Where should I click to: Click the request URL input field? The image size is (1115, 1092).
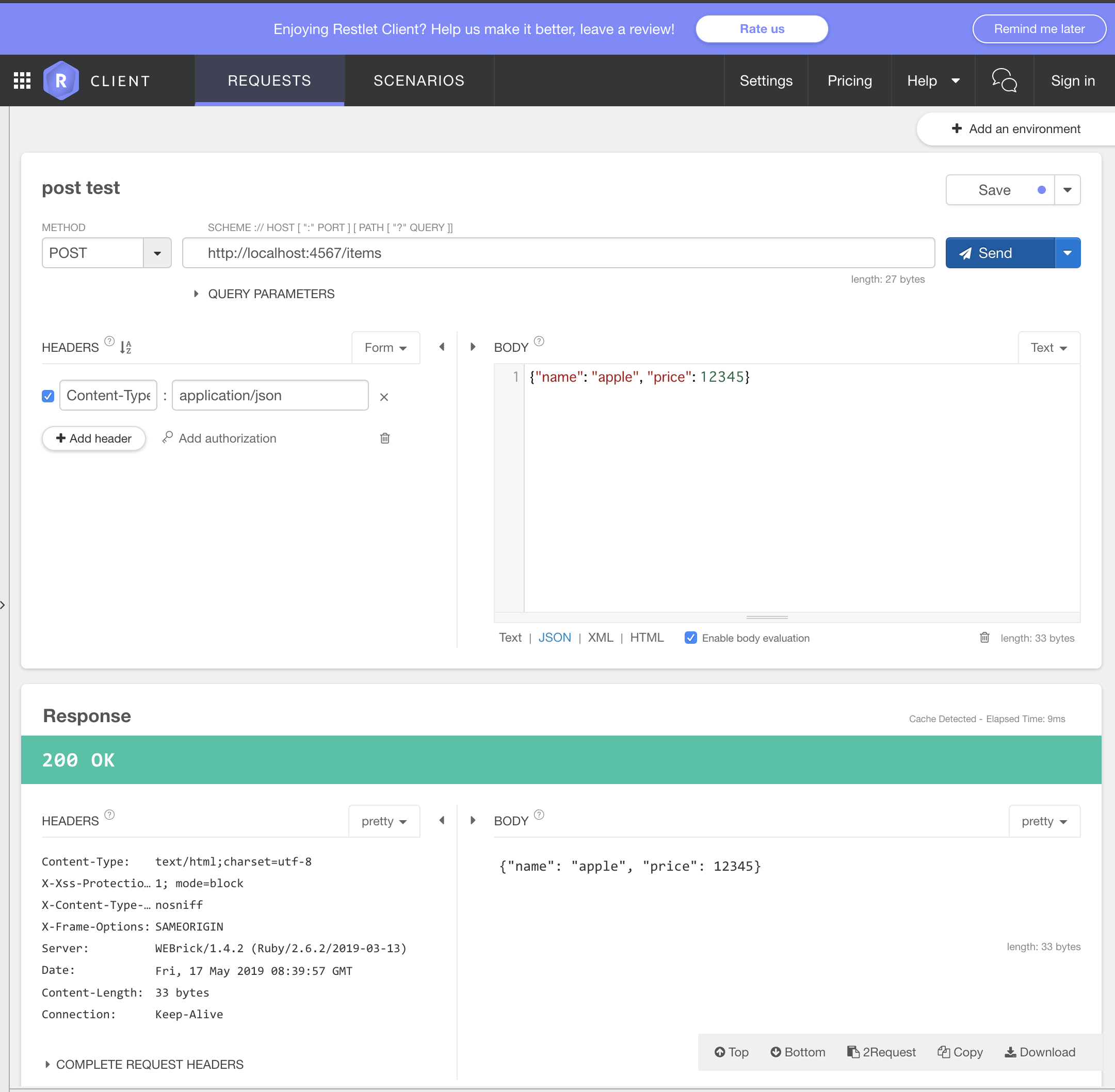(x=557, y=253)
